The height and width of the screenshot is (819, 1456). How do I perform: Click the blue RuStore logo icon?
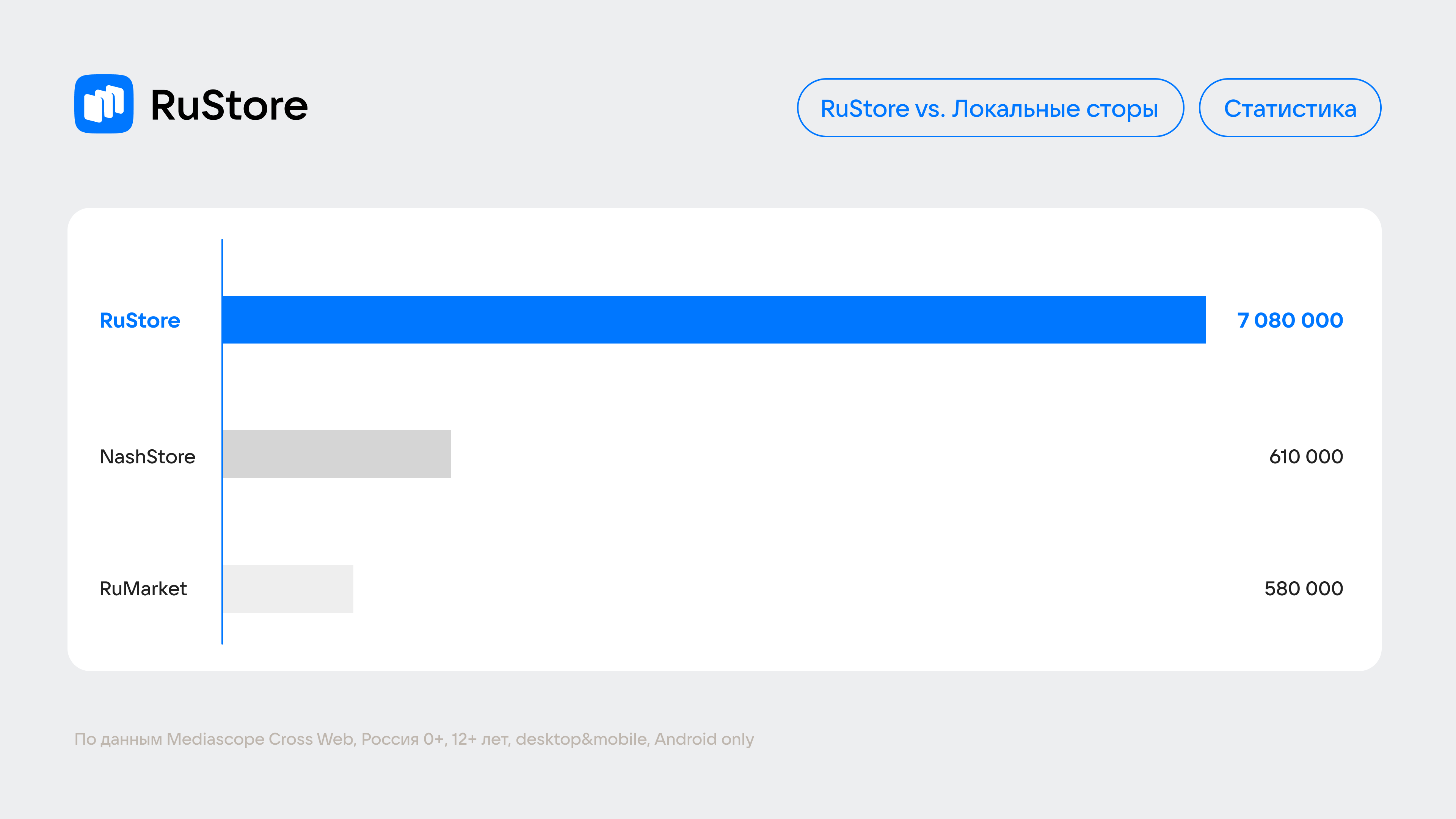click(x=104, y=104)
